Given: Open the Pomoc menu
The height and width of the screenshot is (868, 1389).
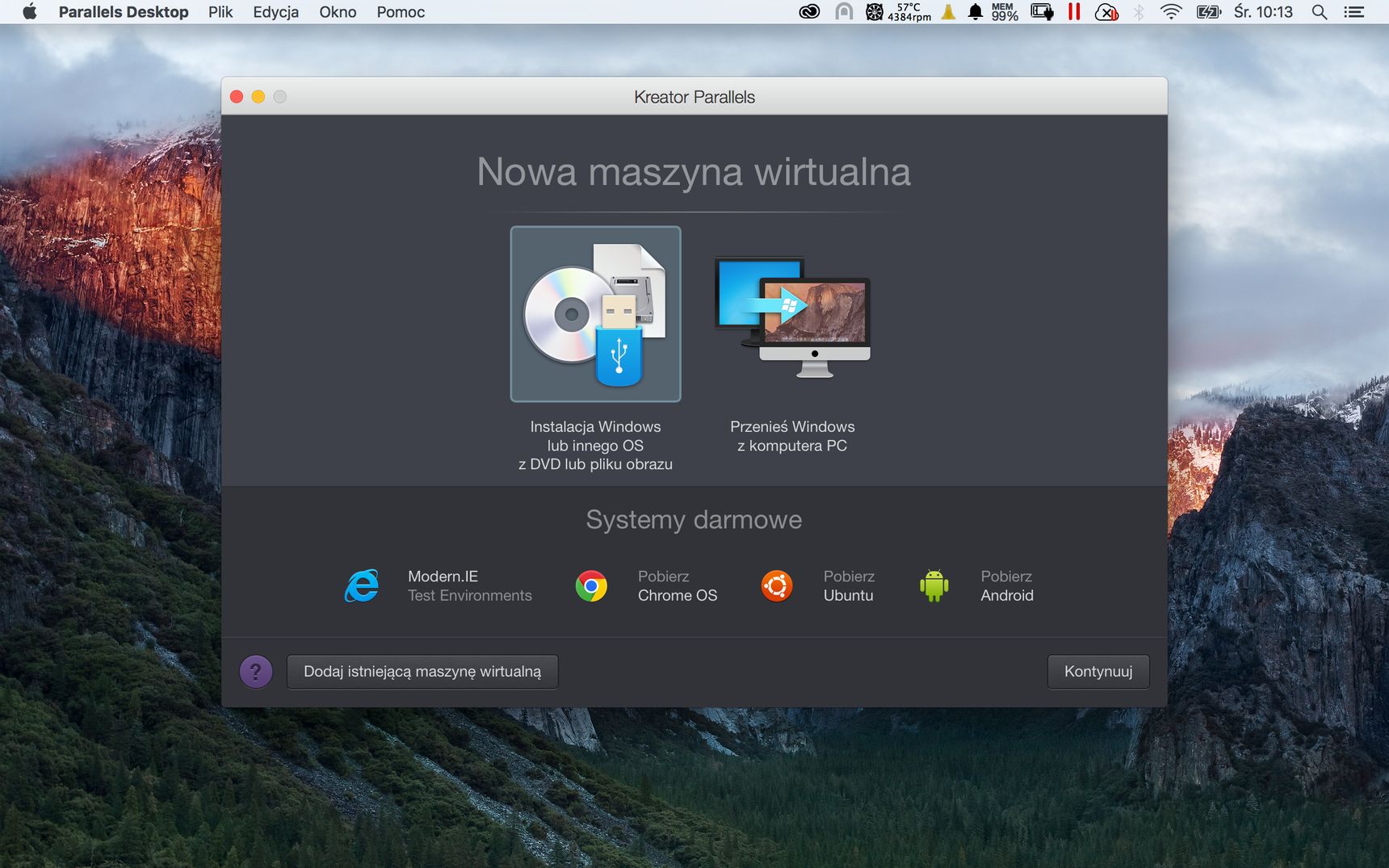Looking at the screenshot, I should pyautogui.click(x=401, y=11).
